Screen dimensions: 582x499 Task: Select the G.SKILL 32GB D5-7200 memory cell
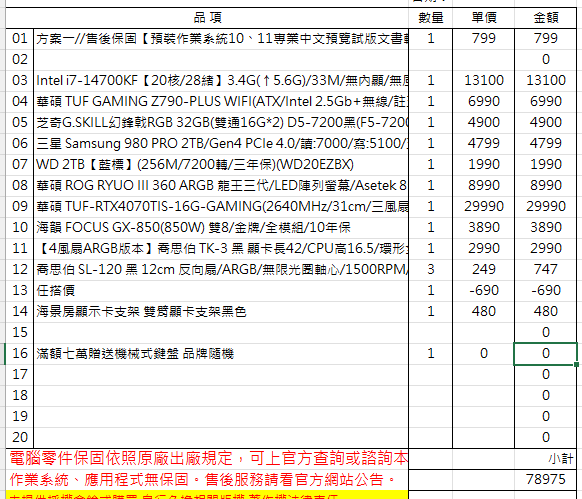click(221, 122)
